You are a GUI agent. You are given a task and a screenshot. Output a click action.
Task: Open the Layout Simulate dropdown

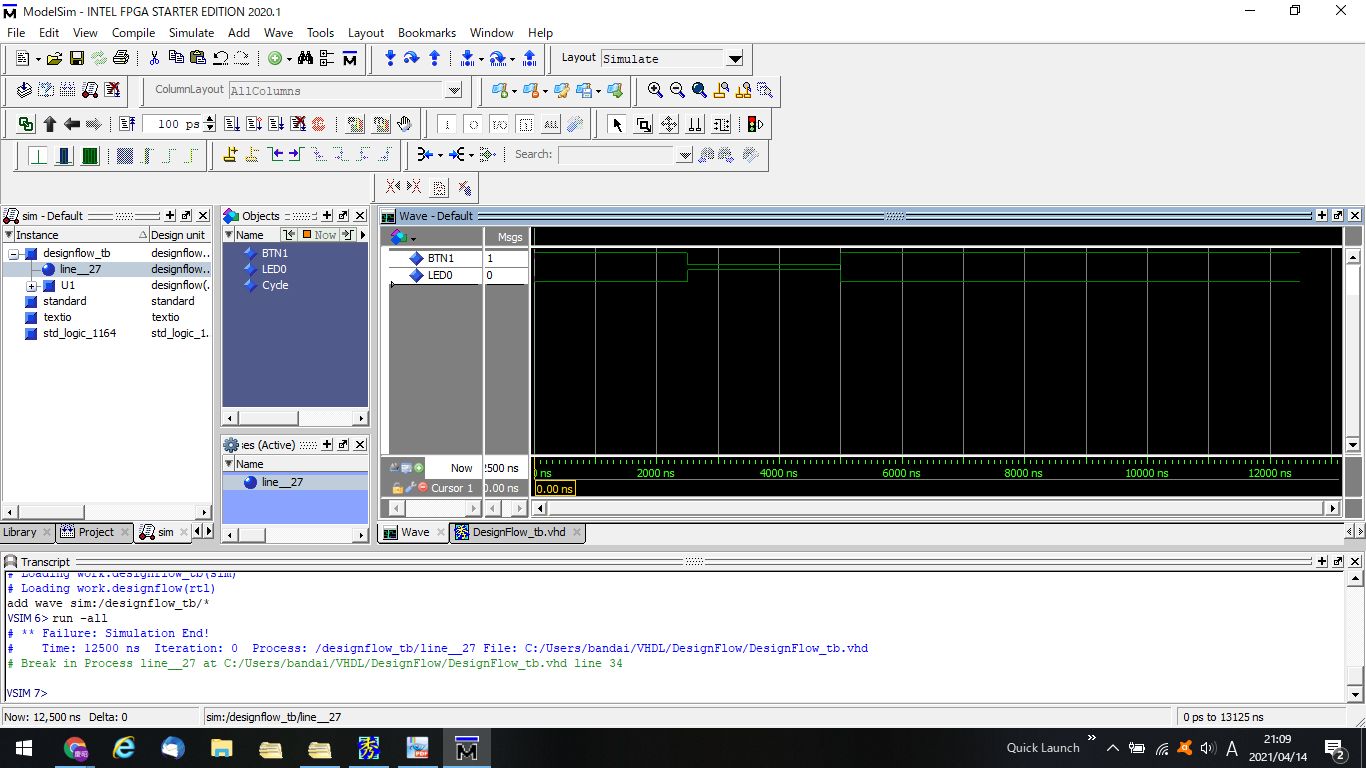[x=735, y=59]
